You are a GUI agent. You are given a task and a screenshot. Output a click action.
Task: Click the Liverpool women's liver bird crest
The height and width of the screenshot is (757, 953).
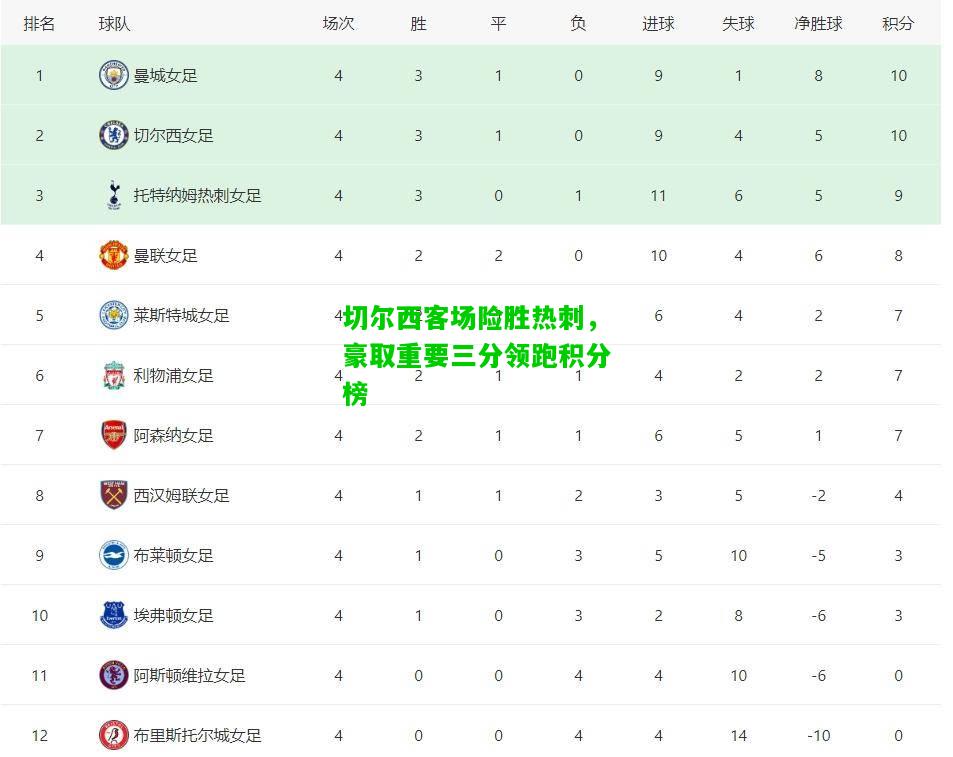click(114, 375)
